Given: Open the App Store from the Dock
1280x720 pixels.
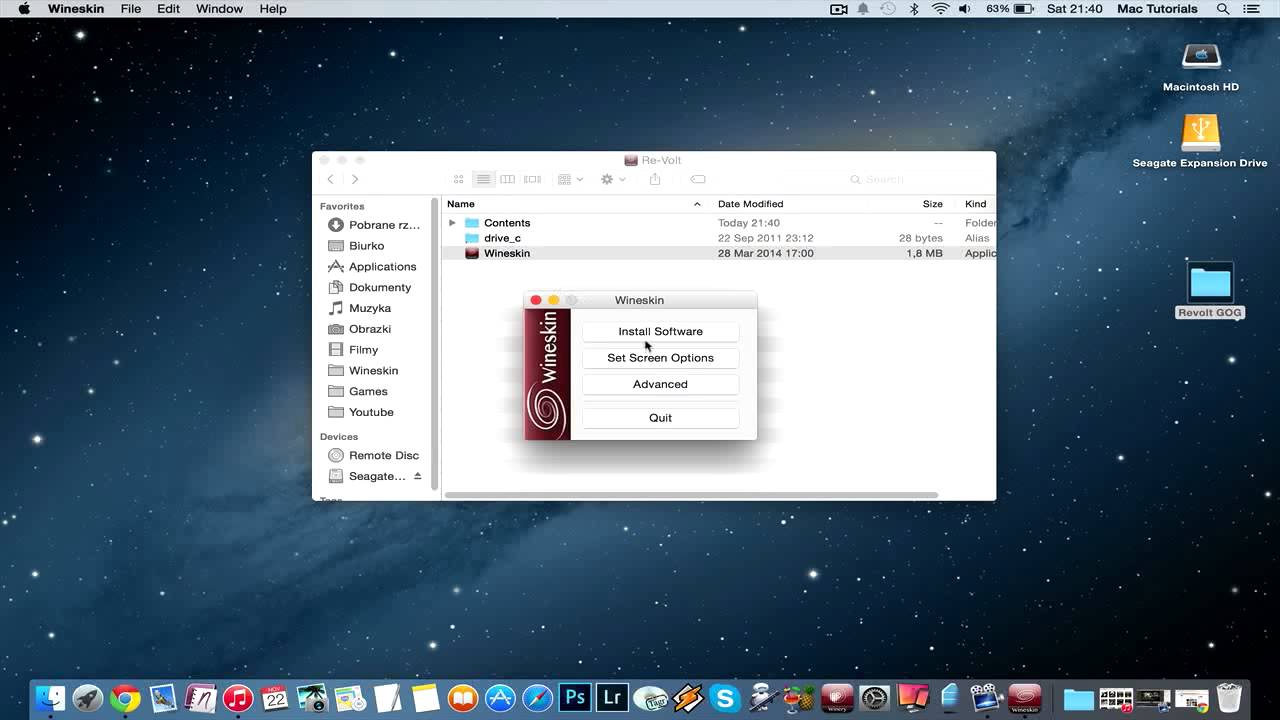Looking at the screenshot, I should [500, 698].
